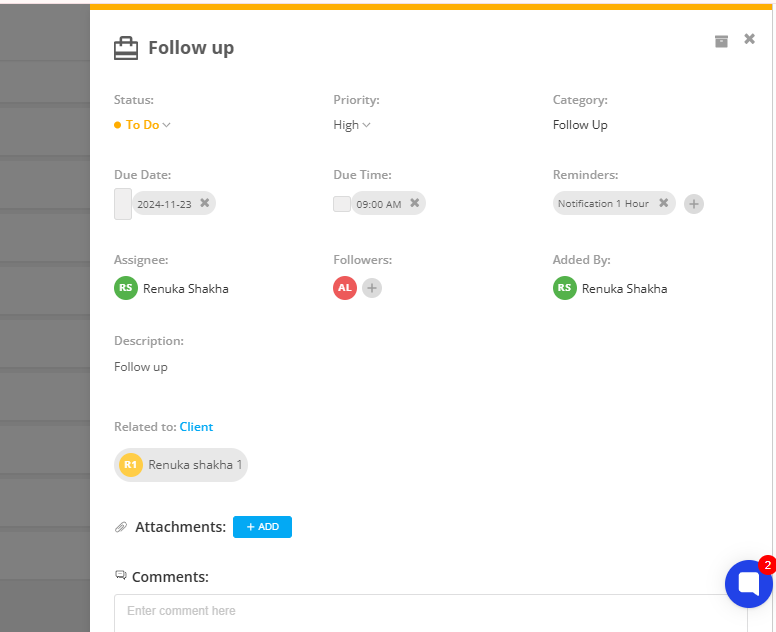Click the Add attachments button
This screenshot has width=776, height=632.
pyautogui.click(x=262, y=527)
